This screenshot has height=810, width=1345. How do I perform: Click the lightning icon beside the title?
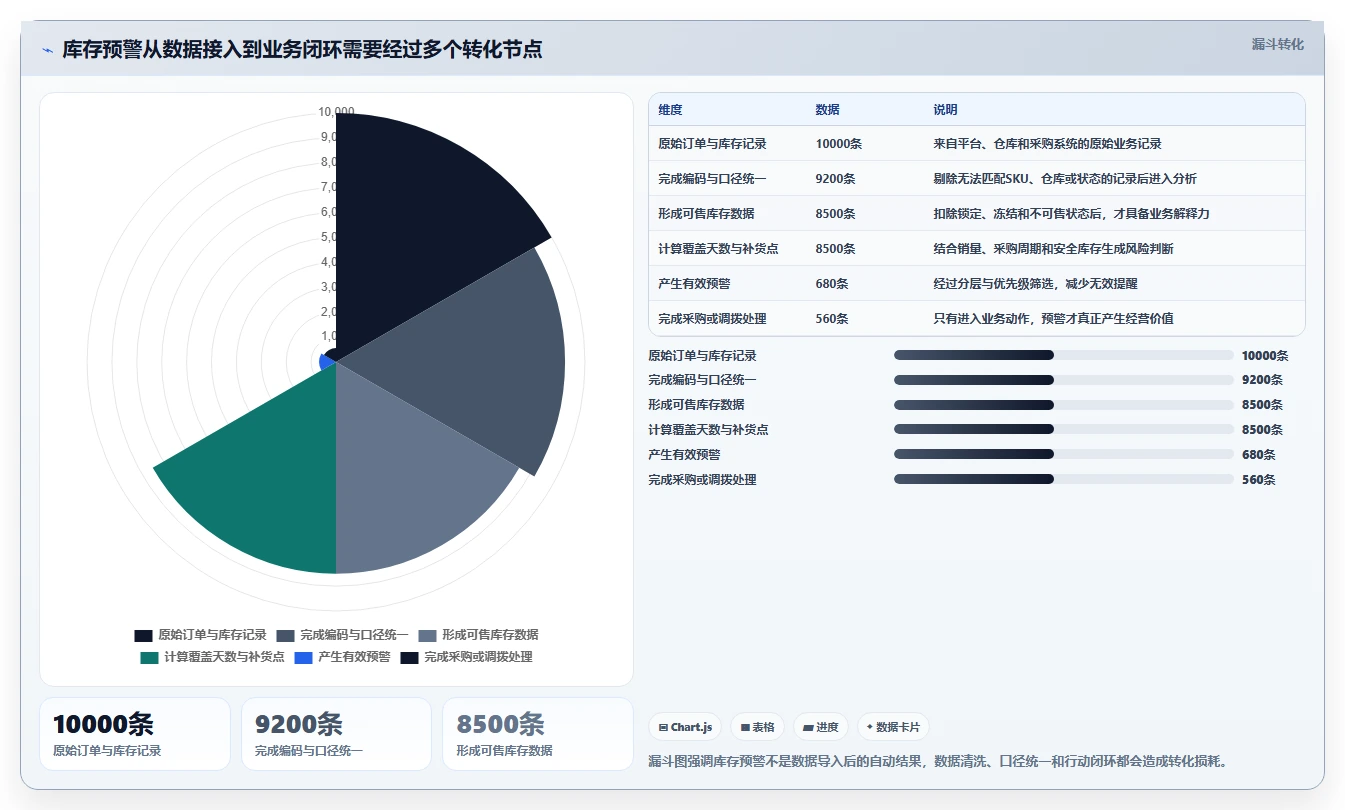(x=47, y=50)
